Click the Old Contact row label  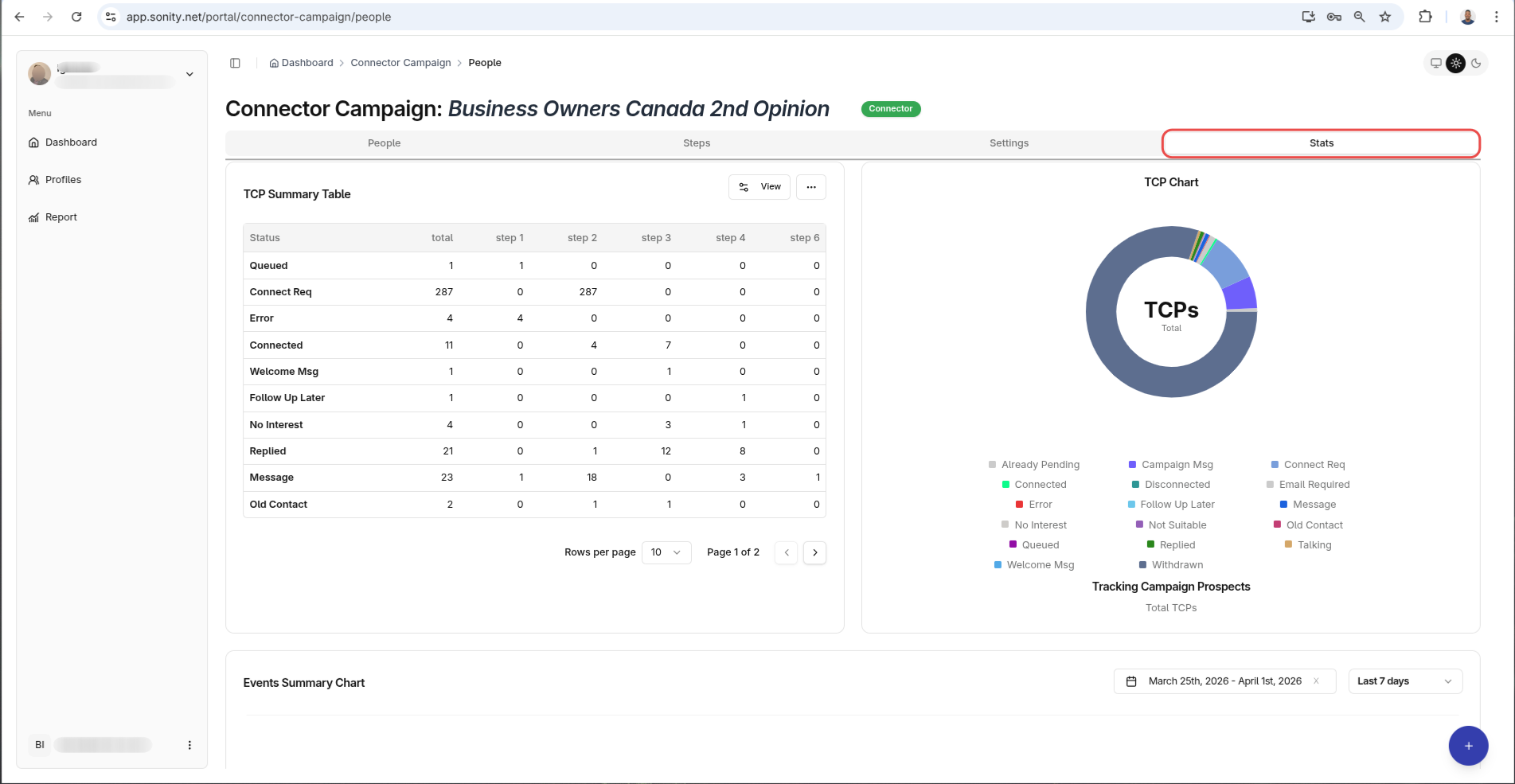coord(278,505)
